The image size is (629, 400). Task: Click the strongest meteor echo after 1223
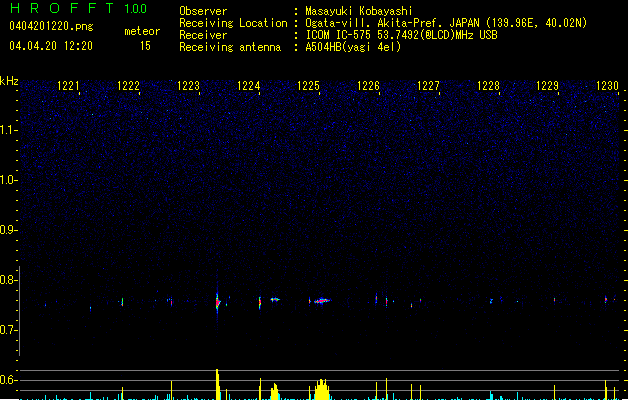pyautogui.click(x=217, y=302)
